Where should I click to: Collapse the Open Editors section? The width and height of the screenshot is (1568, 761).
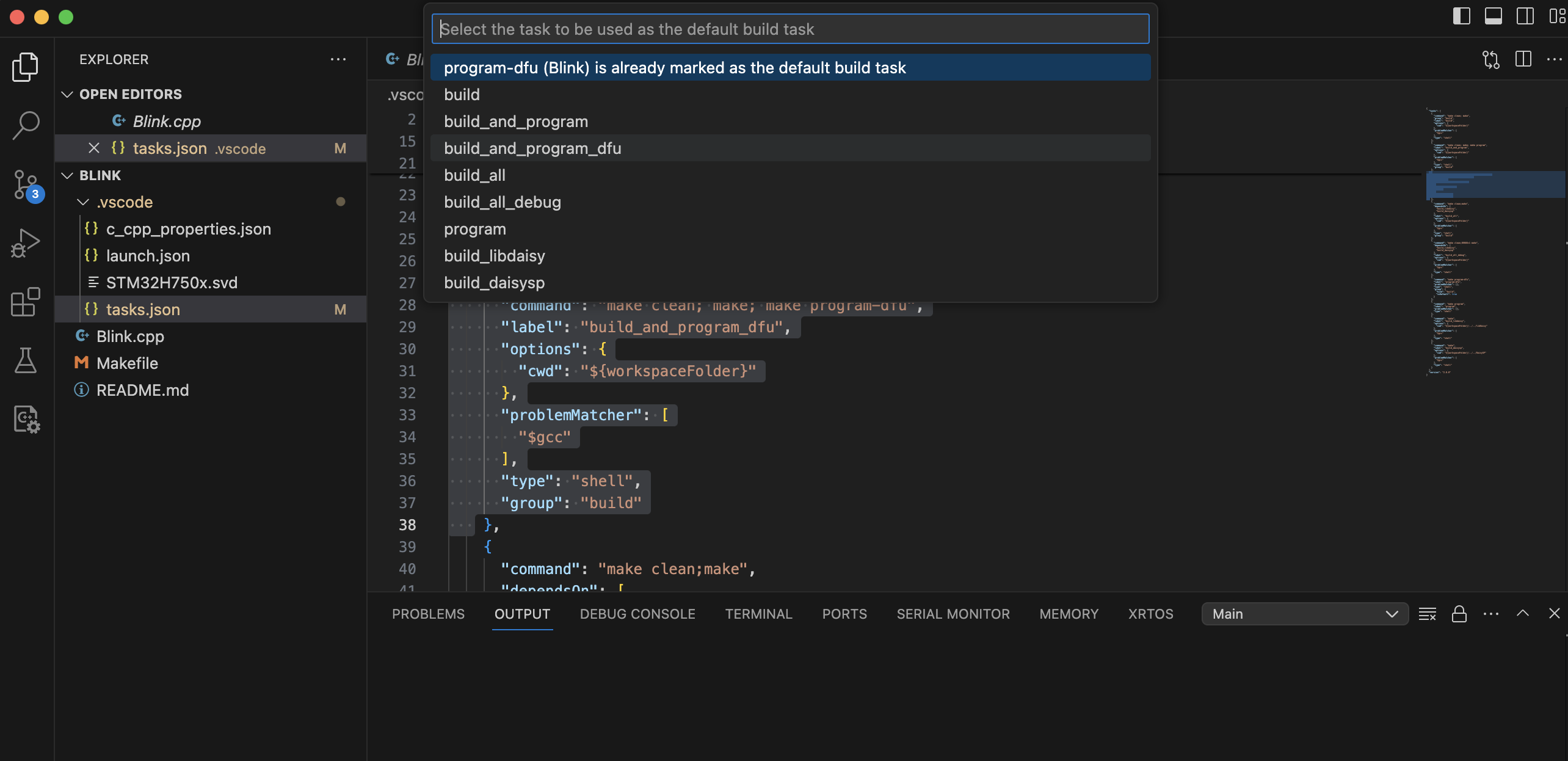(x=68, y=94)
